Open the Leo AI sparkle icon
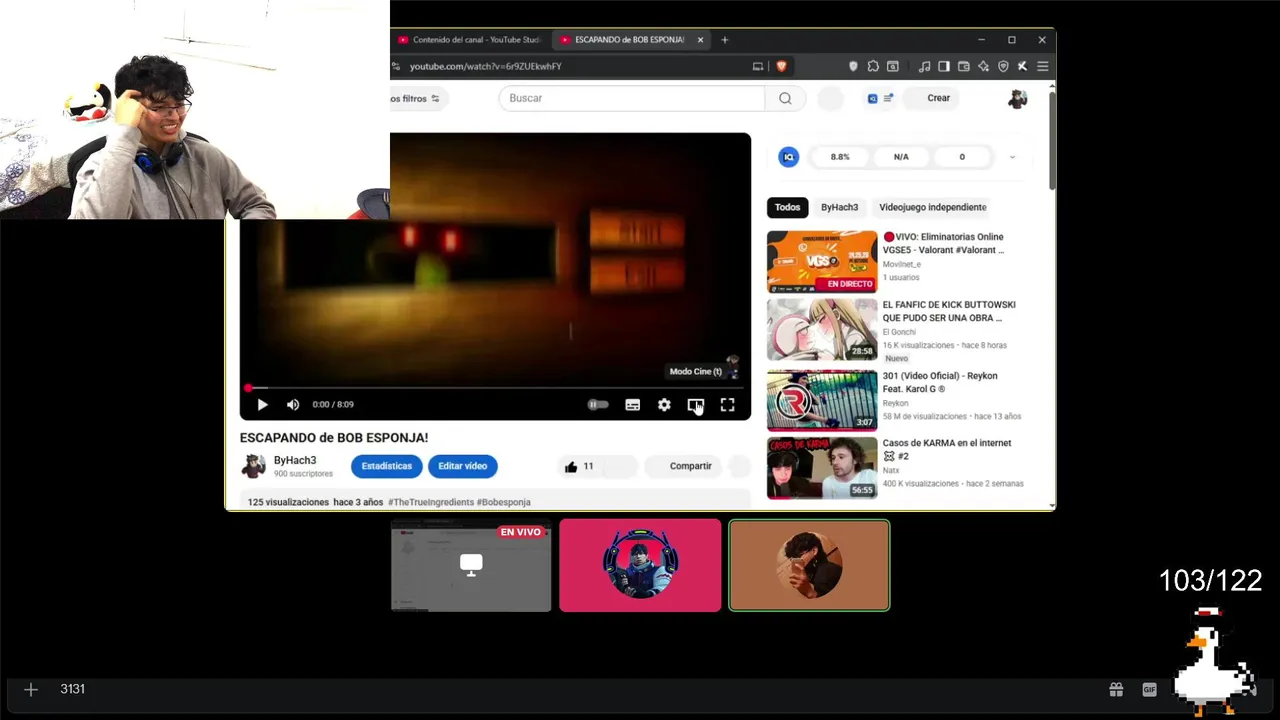 pyautogui.click(x=983, y=66)
